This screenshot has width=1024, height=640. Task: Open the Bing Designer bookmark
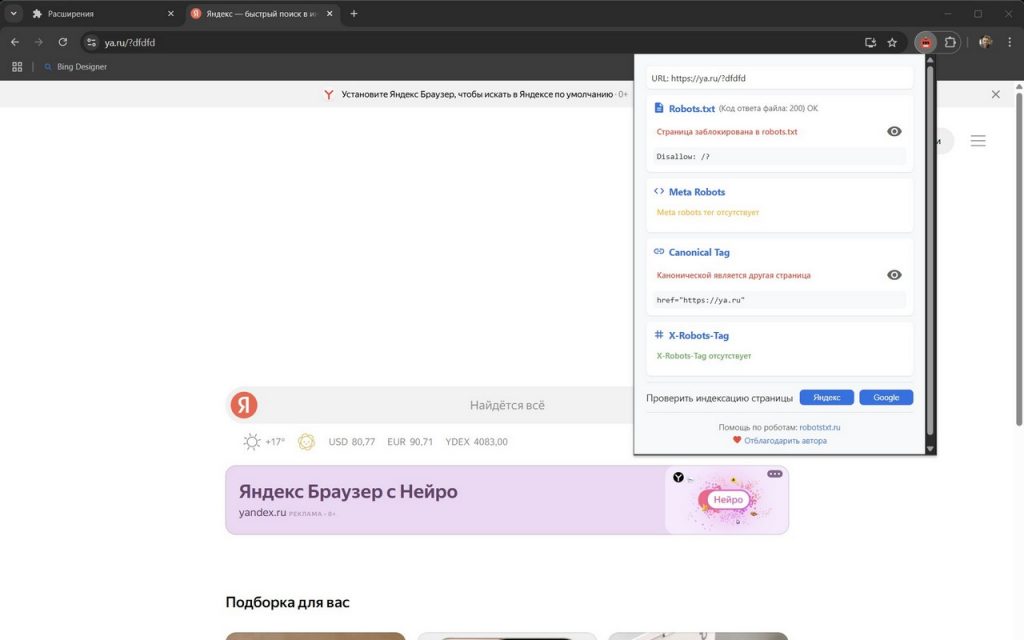coord(75,67)
